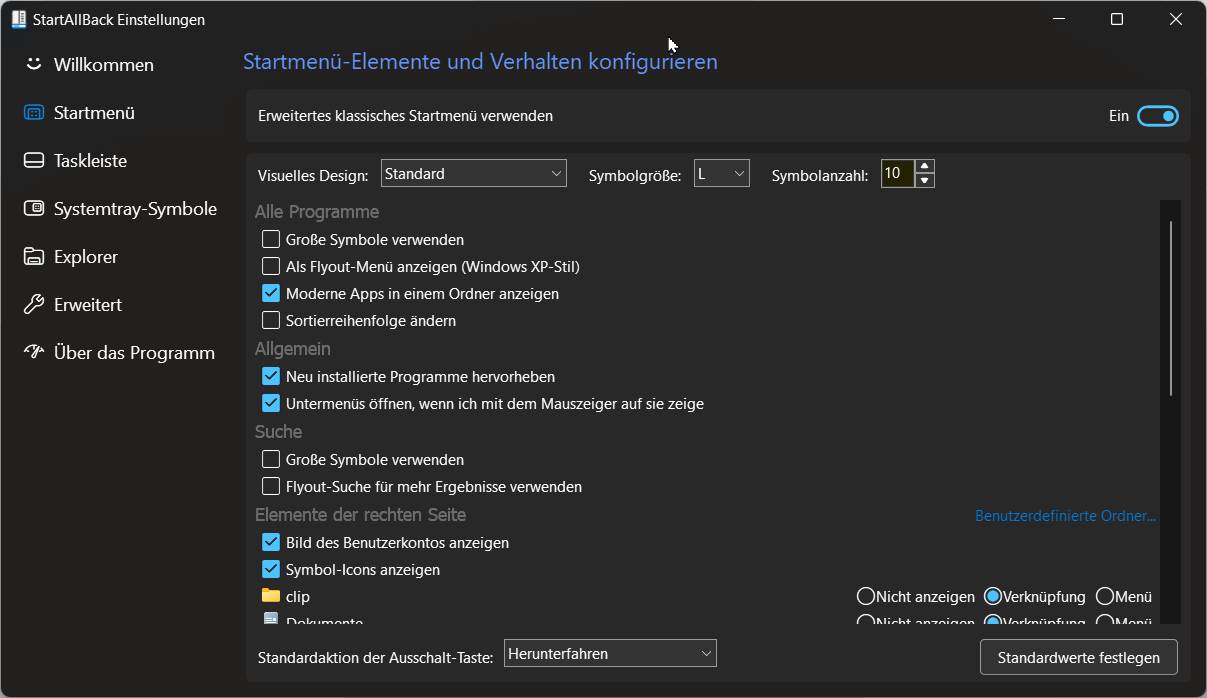
Task: Switch to the Explorer settings page
Action: (x=86, y=257)
